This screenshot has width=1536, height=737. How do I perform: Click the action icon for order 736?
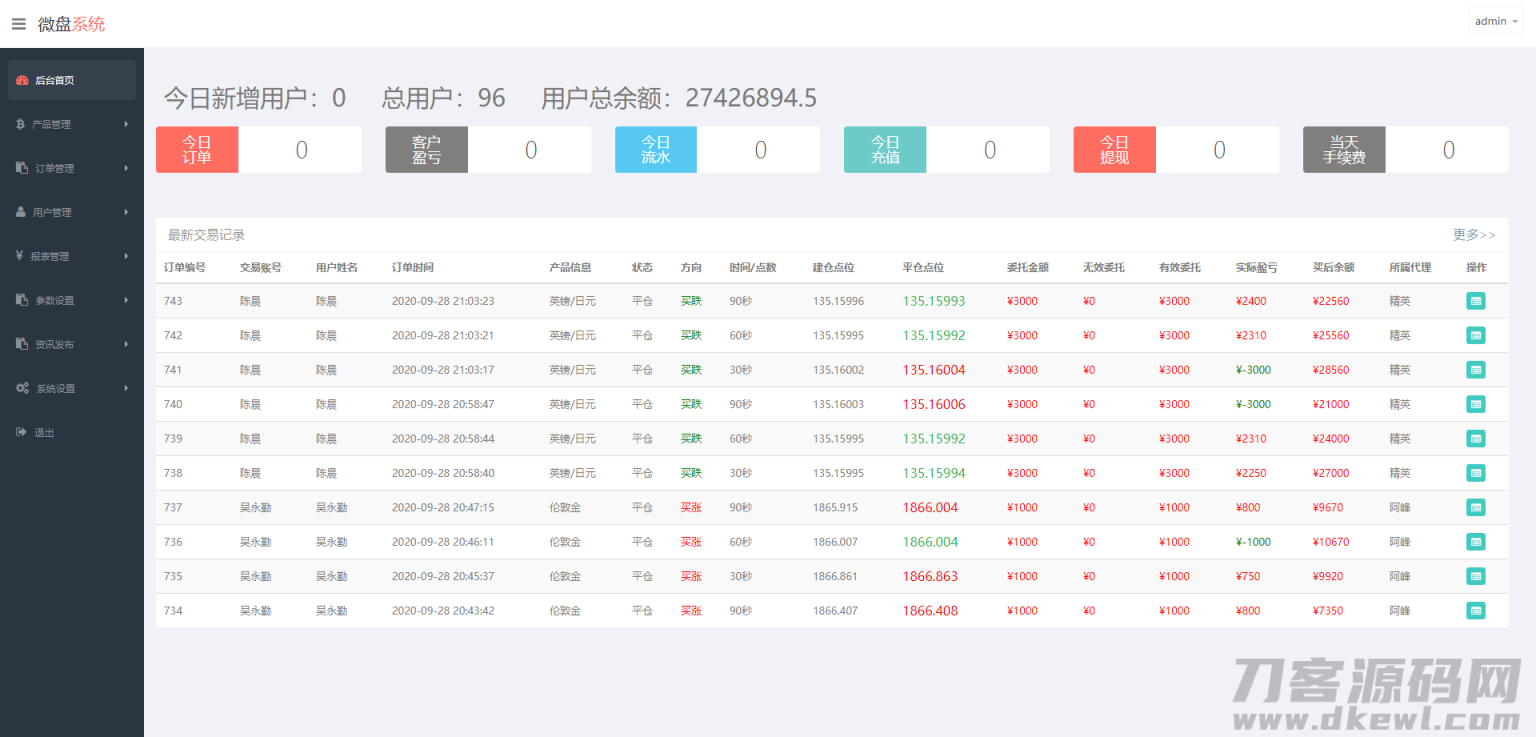(x=1475, y=542)
